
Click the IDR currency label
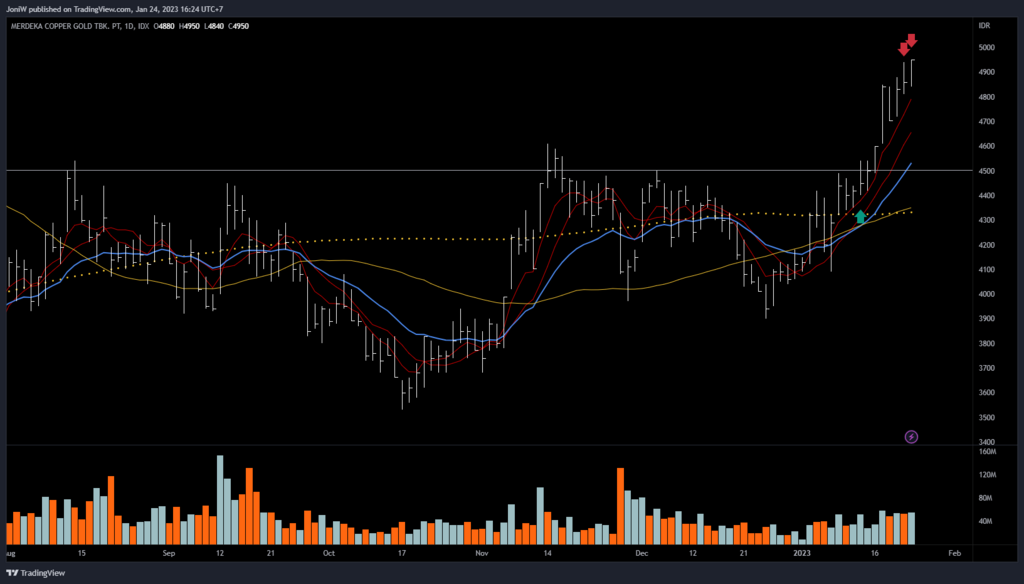pyautogui.click(x=985, y=25)
